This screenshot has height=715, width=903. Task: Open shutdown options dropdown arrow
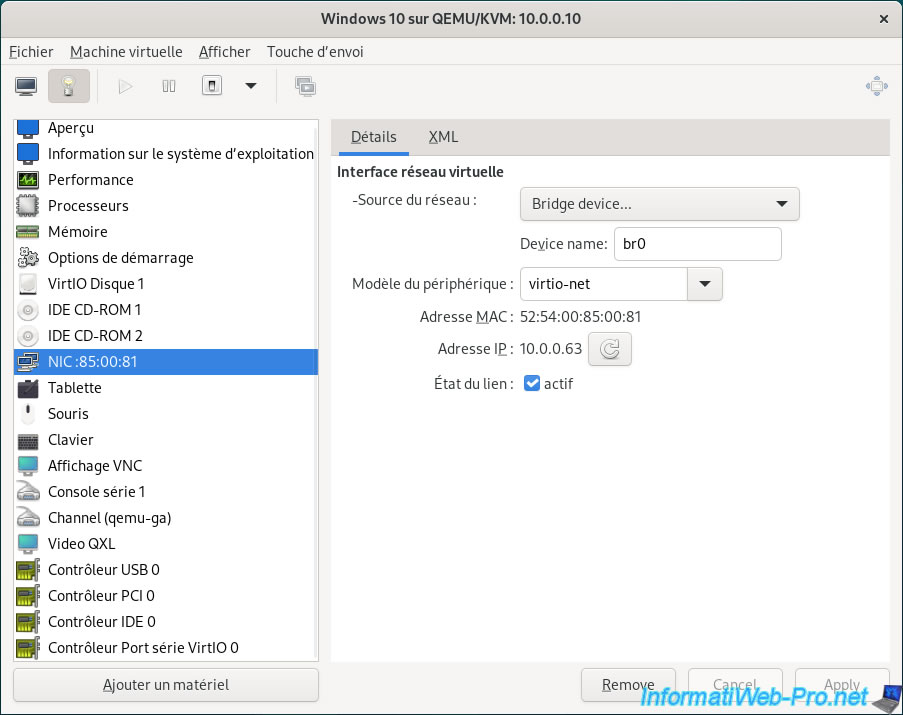(x=251, y=86)
